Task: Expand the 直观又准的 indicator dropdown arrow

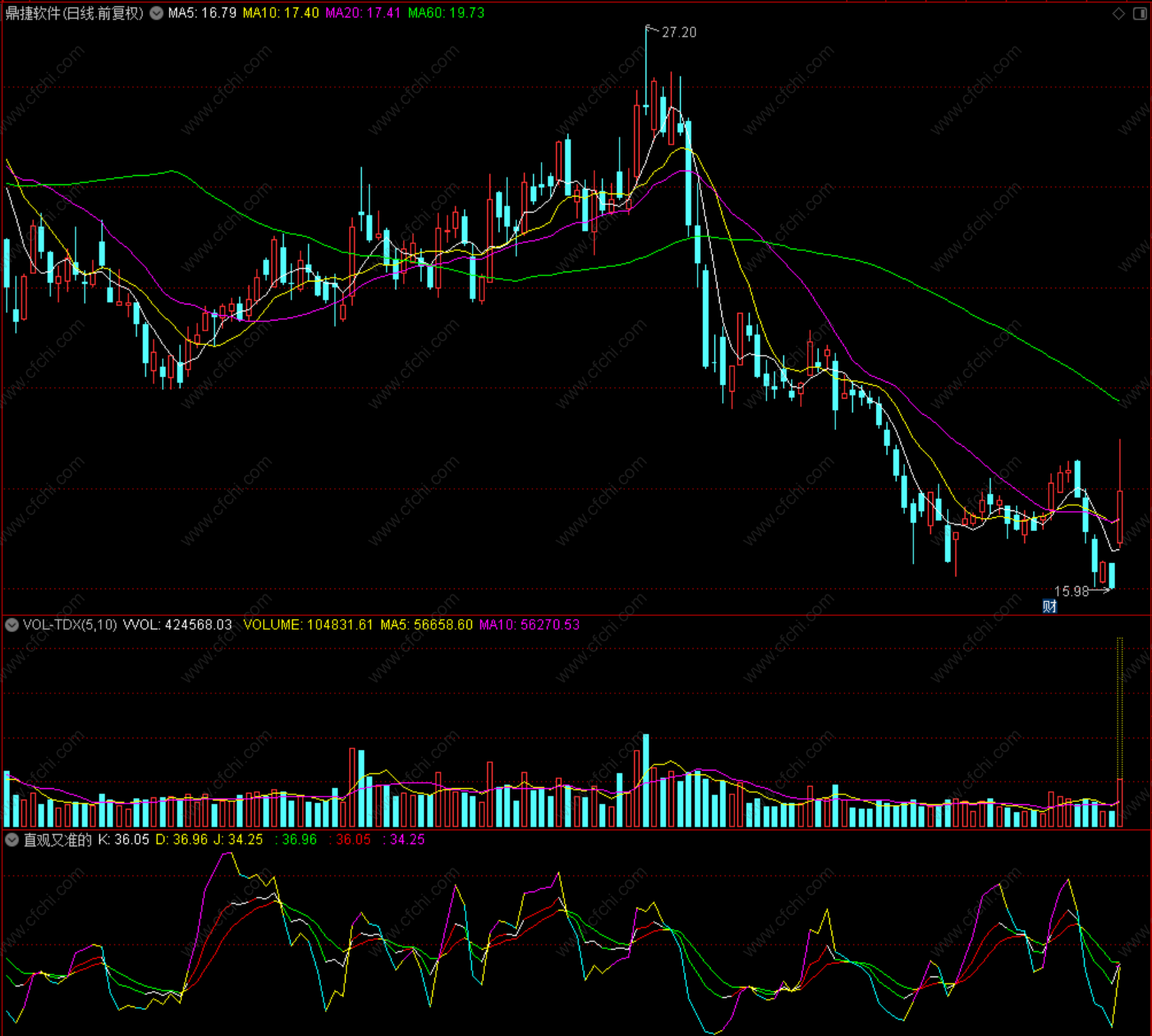Action: [11, 839]
